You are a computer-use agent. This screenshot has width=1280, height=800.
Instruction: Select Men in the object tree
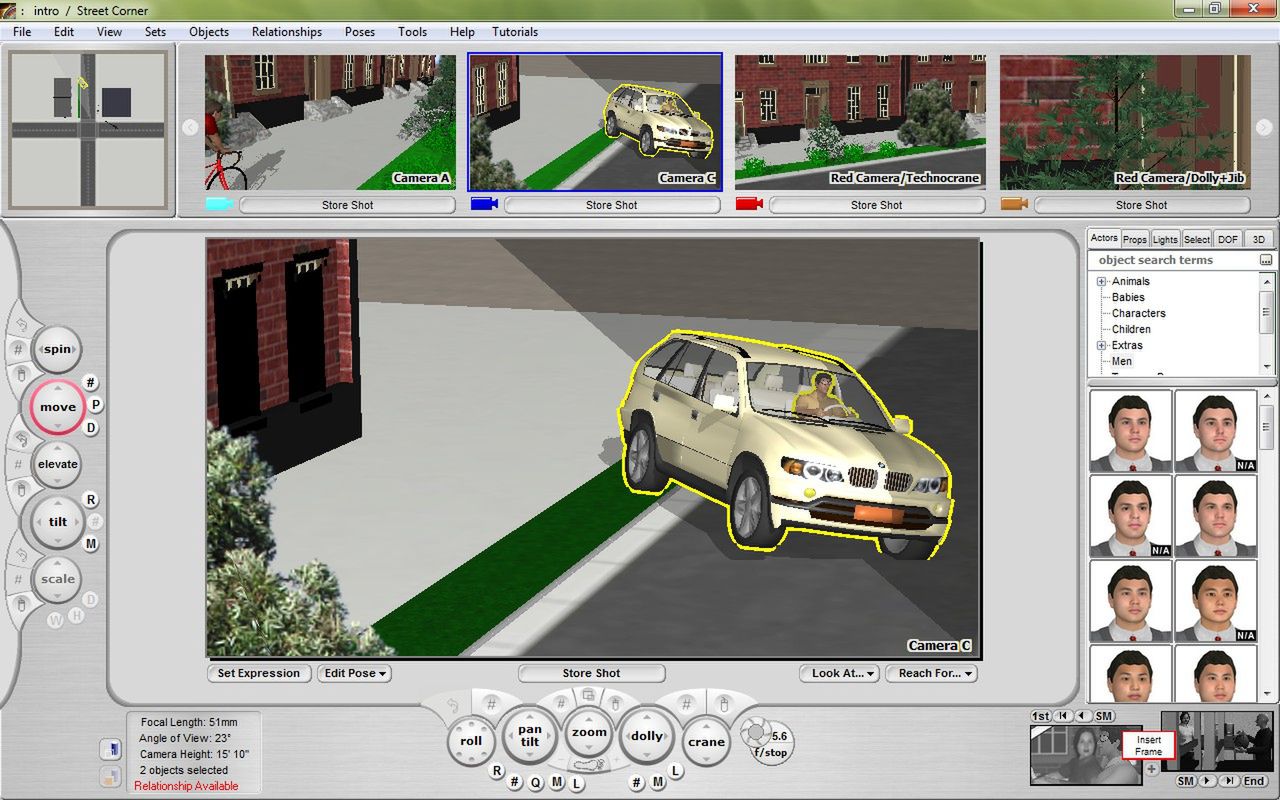pyautogui.click(x=1122, y=361)
